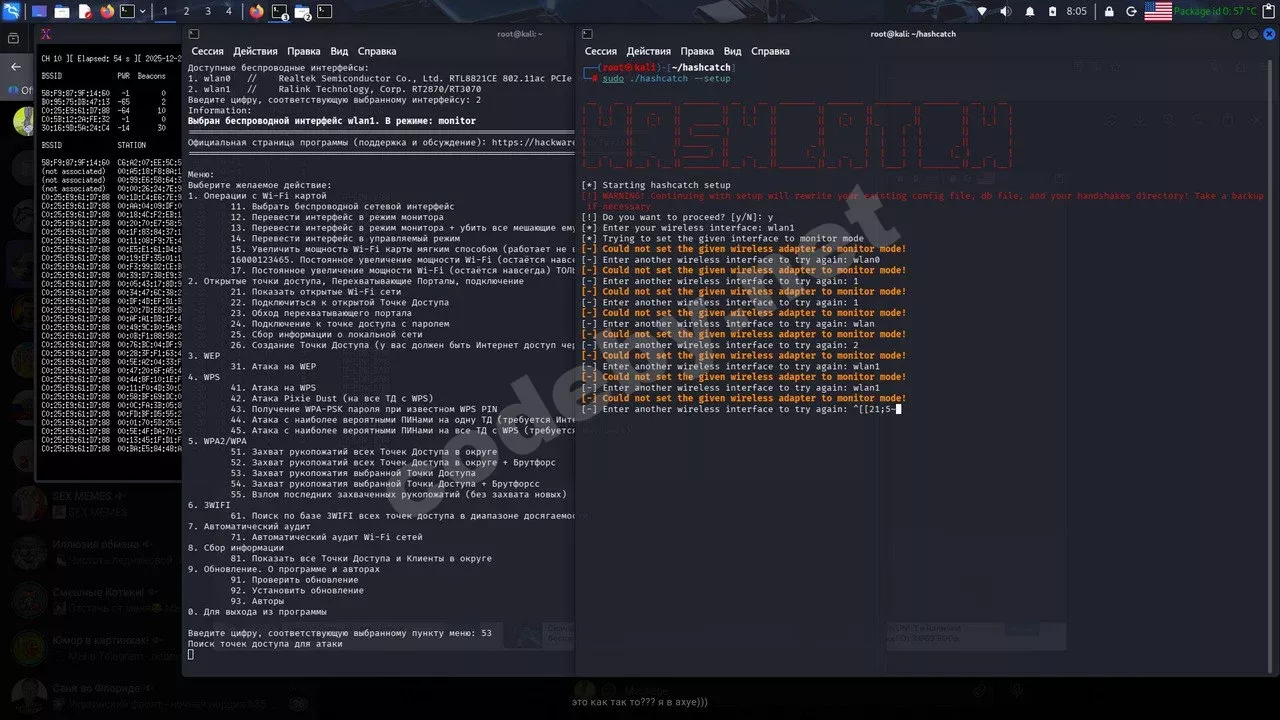This screenshot has width=1280, height=720.
Task: Switch to workspace 2
Action: 186,12
